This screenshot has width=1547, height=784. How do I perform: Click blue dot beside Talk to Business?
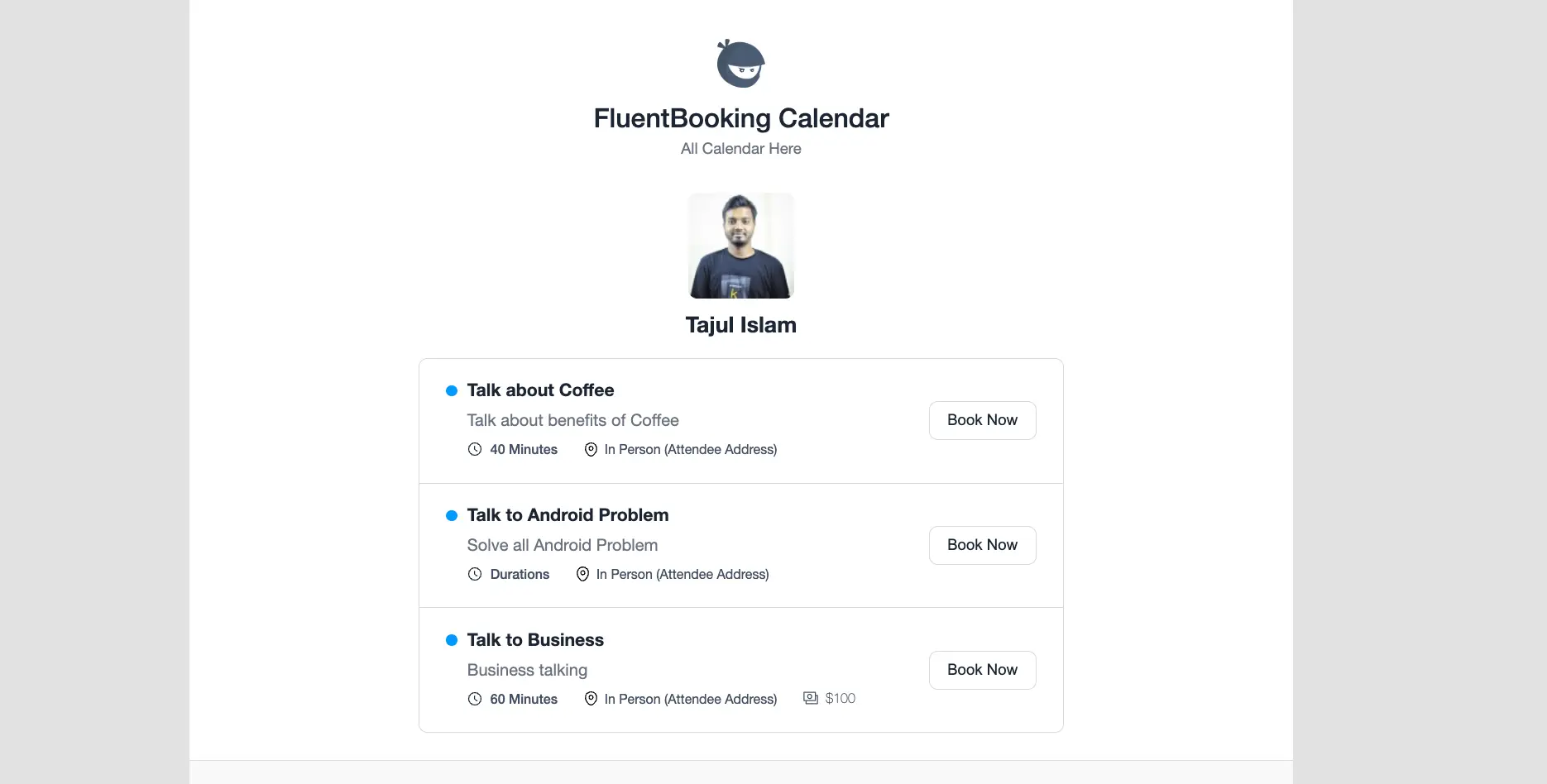coord(452,641)
